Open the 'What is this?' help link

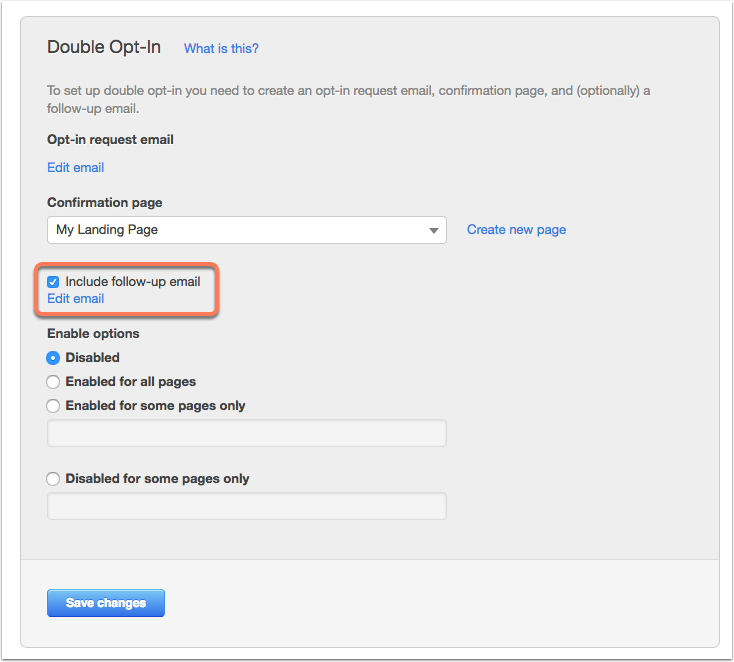tap(221, 48)
